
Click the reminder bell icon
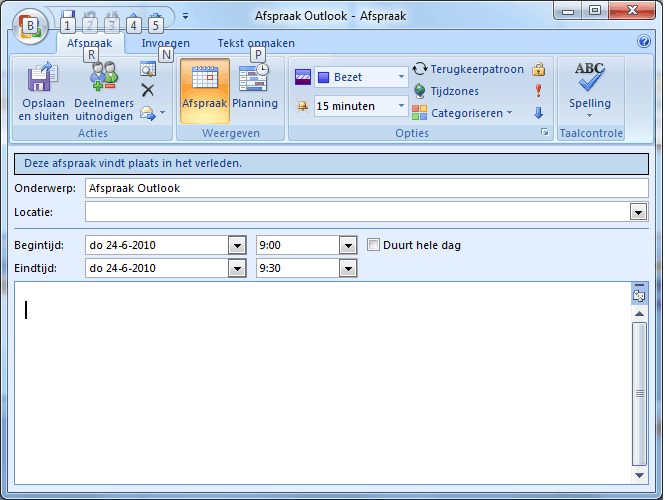coord(302,106)
